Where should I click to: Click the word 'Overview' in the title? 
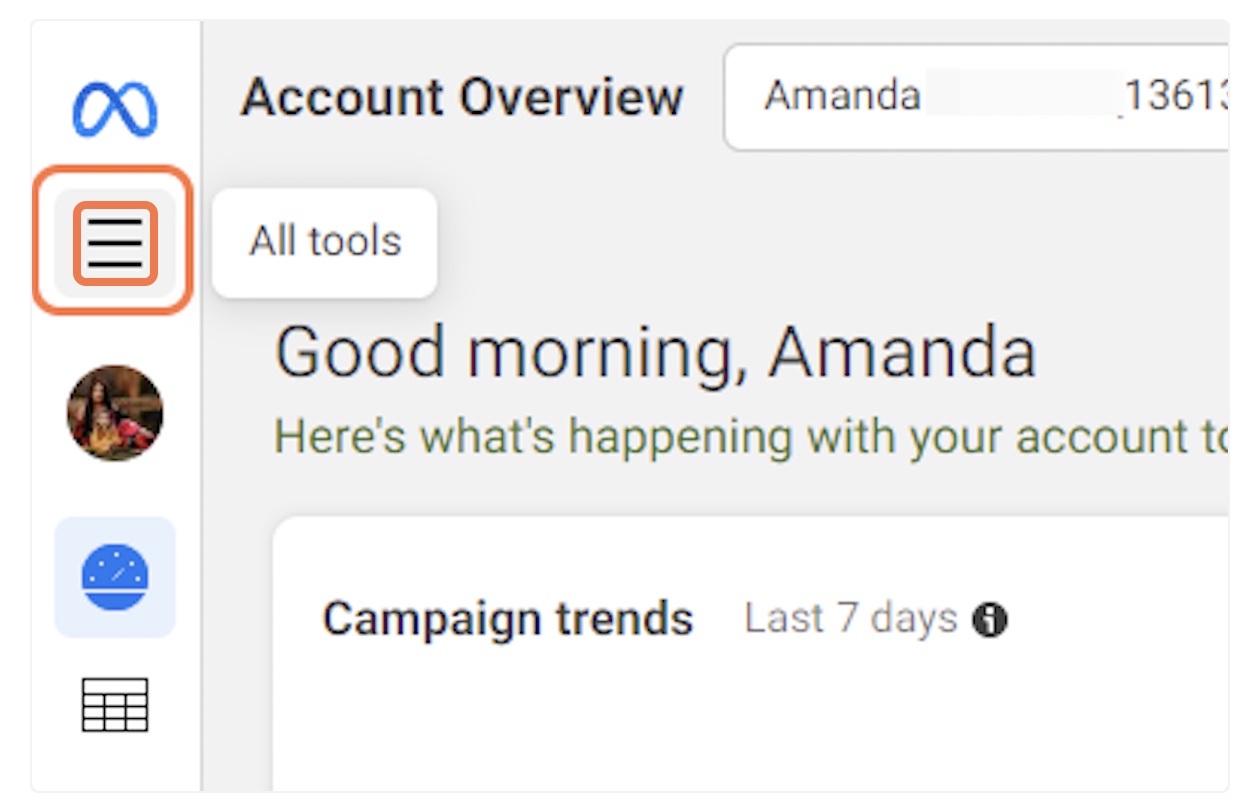coord(571,98)
